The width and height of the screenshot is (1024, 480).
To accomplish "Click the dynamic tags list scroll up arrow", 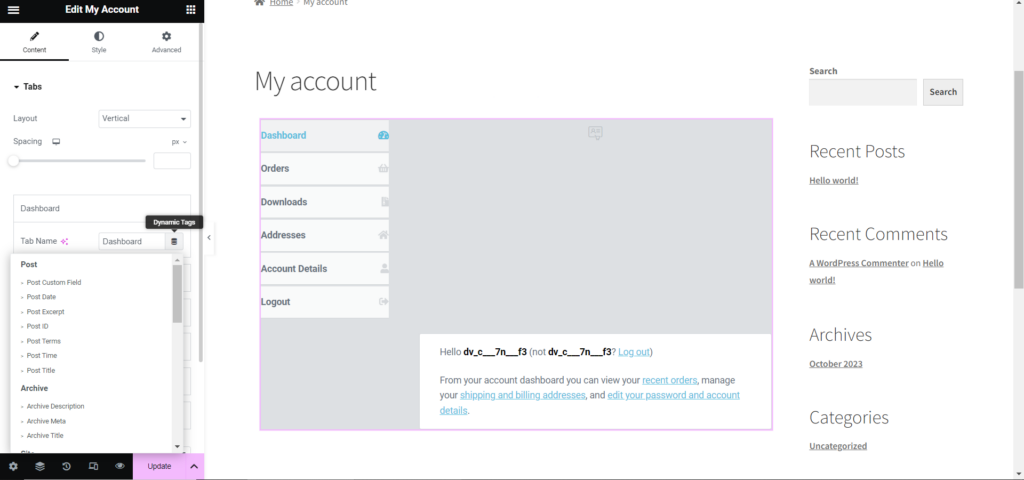I will click(x=178, y=260).
